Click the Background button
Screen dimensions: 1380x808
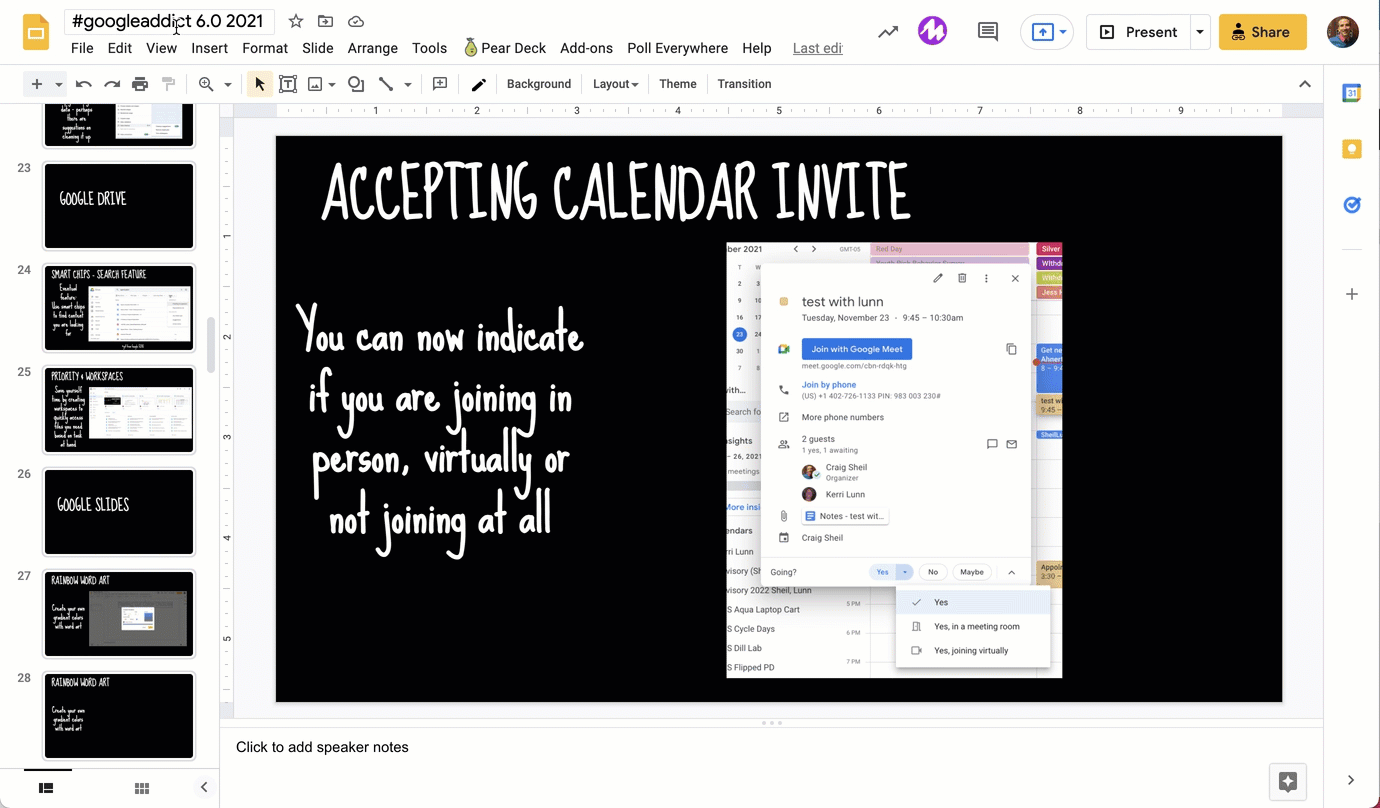point(539,84)
